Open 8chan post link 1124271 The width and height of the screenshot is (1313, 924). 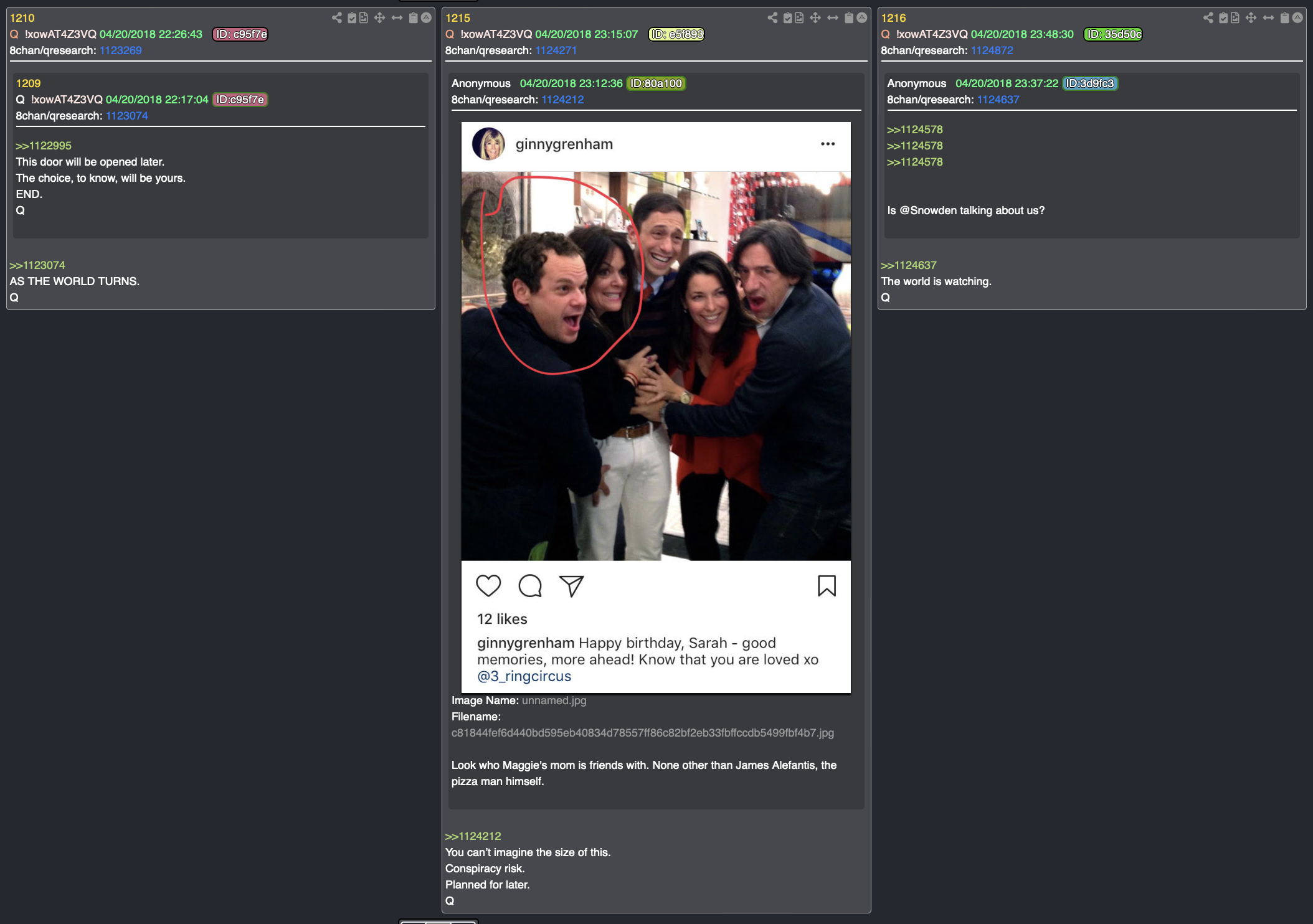tap(556, 50)
